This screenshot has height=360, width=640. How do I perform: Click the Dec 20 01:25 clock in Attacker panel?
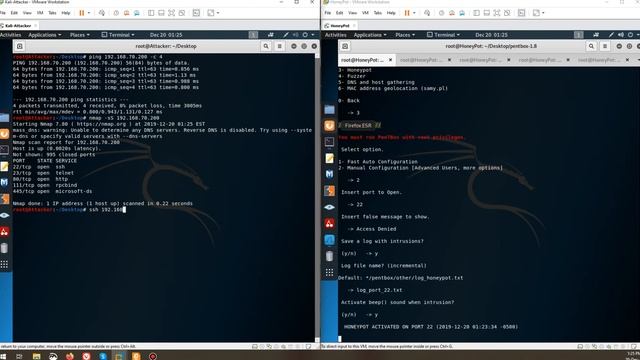click(x=166, y=35)
